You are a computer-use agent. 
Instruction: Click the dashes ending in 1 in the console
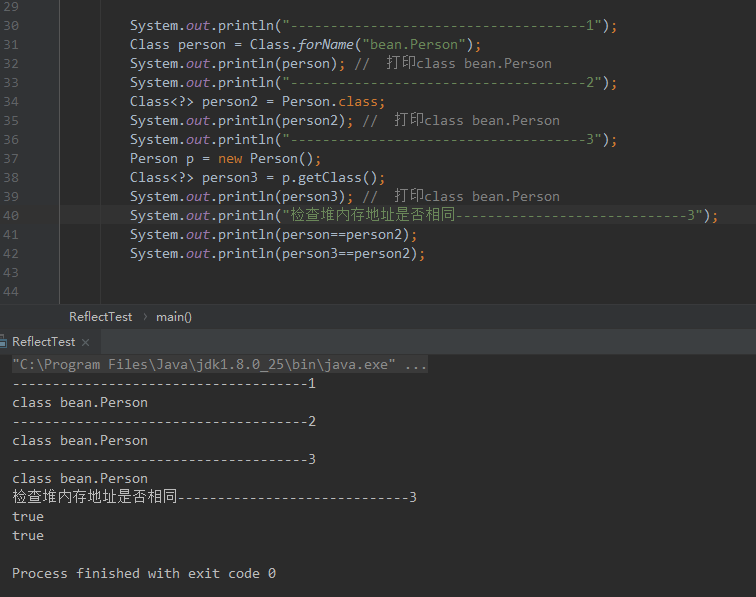(x=164, y=383)
